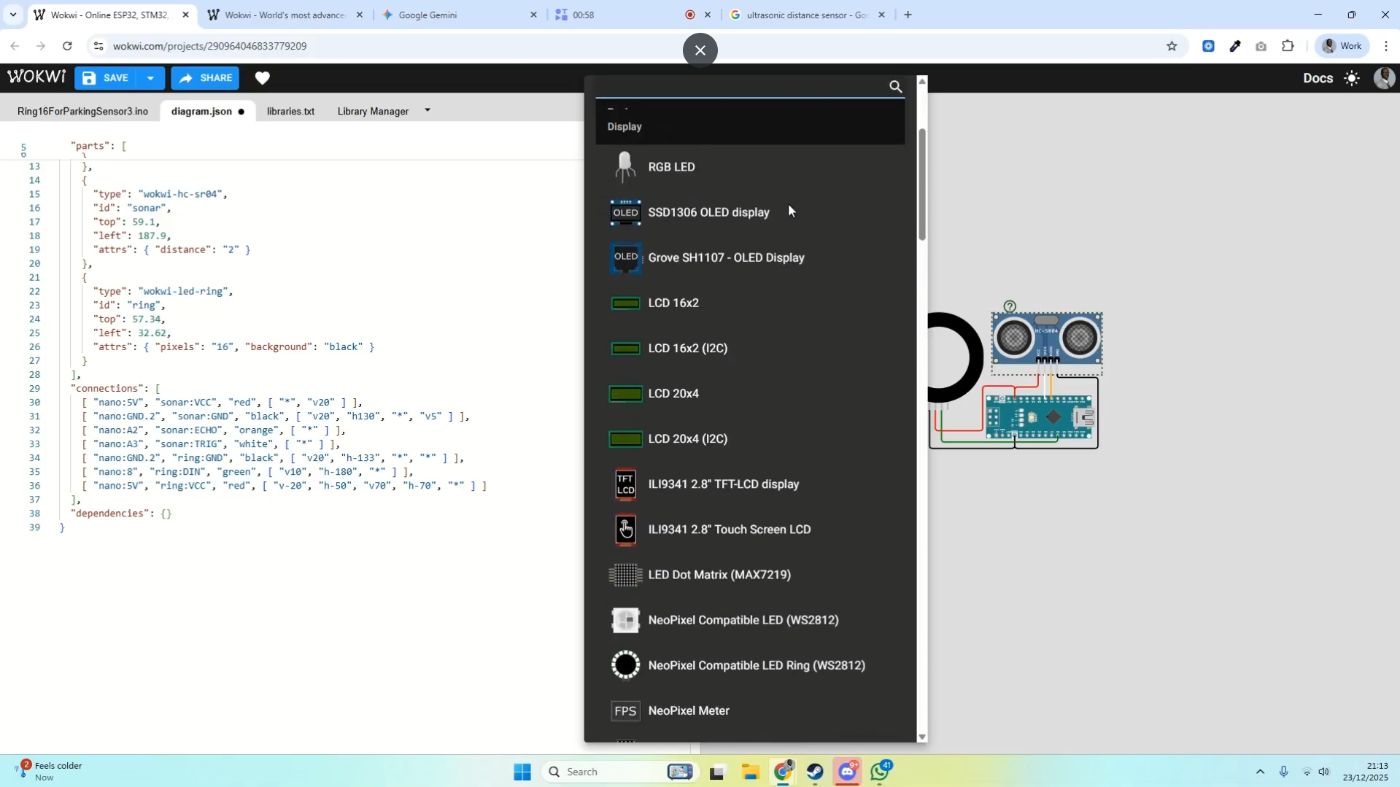Add the RGB LED part
The width and height of the screenshot is (1400, 787).
tap(671, 167)
